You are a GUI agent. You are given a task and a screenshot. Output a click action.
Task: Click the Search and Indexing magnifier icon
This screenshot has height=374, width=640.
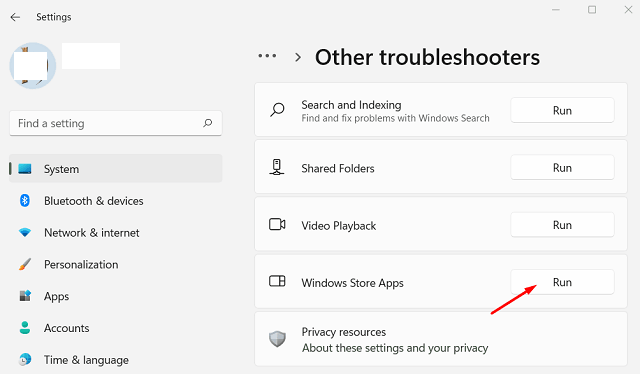277,110
